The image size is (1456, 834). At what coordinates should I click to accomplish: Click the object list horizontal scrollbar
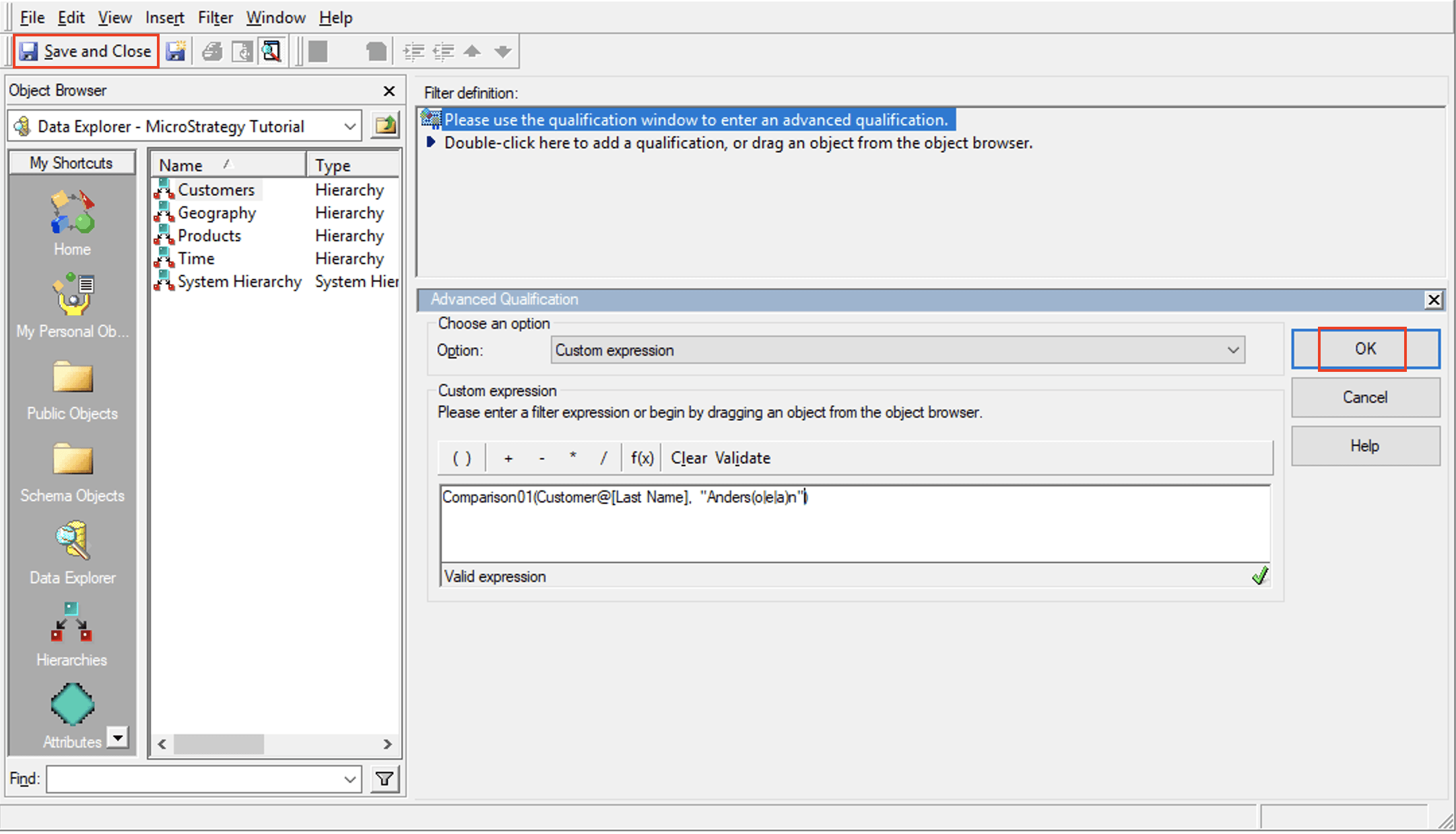click(x=218, y=744)
